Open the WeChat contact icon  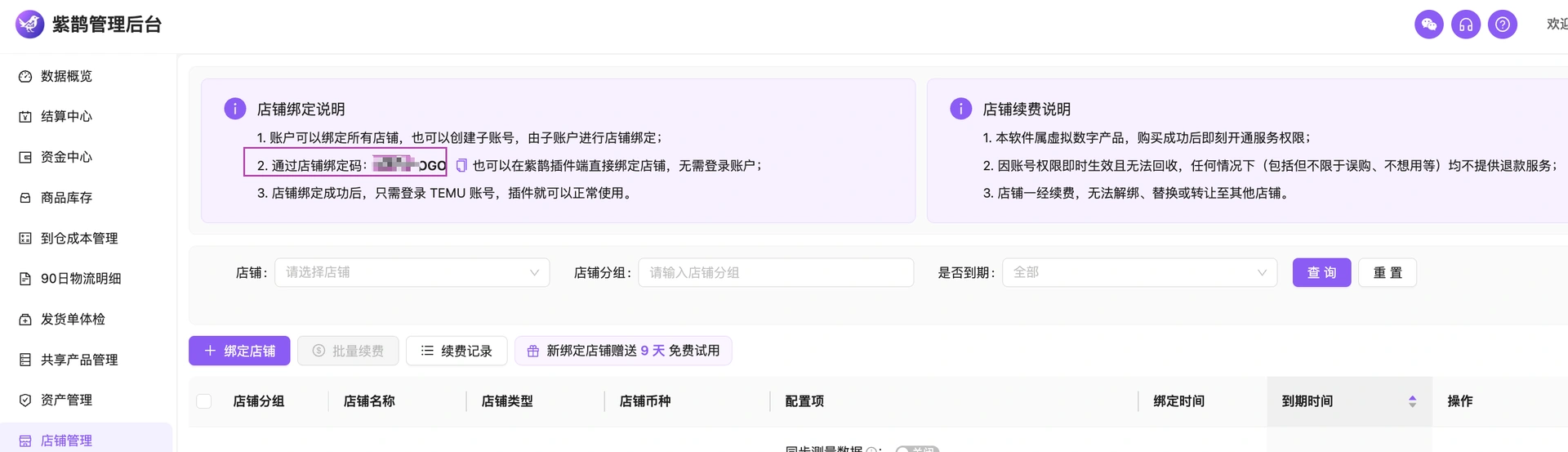pyautogui.click(x=1429, y=25)
